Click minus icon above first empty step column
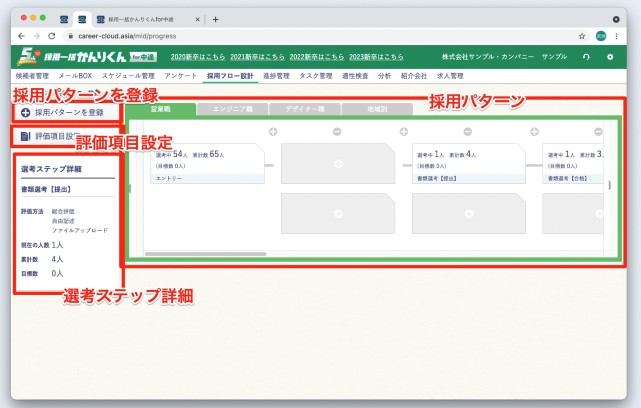 (337, 132)
